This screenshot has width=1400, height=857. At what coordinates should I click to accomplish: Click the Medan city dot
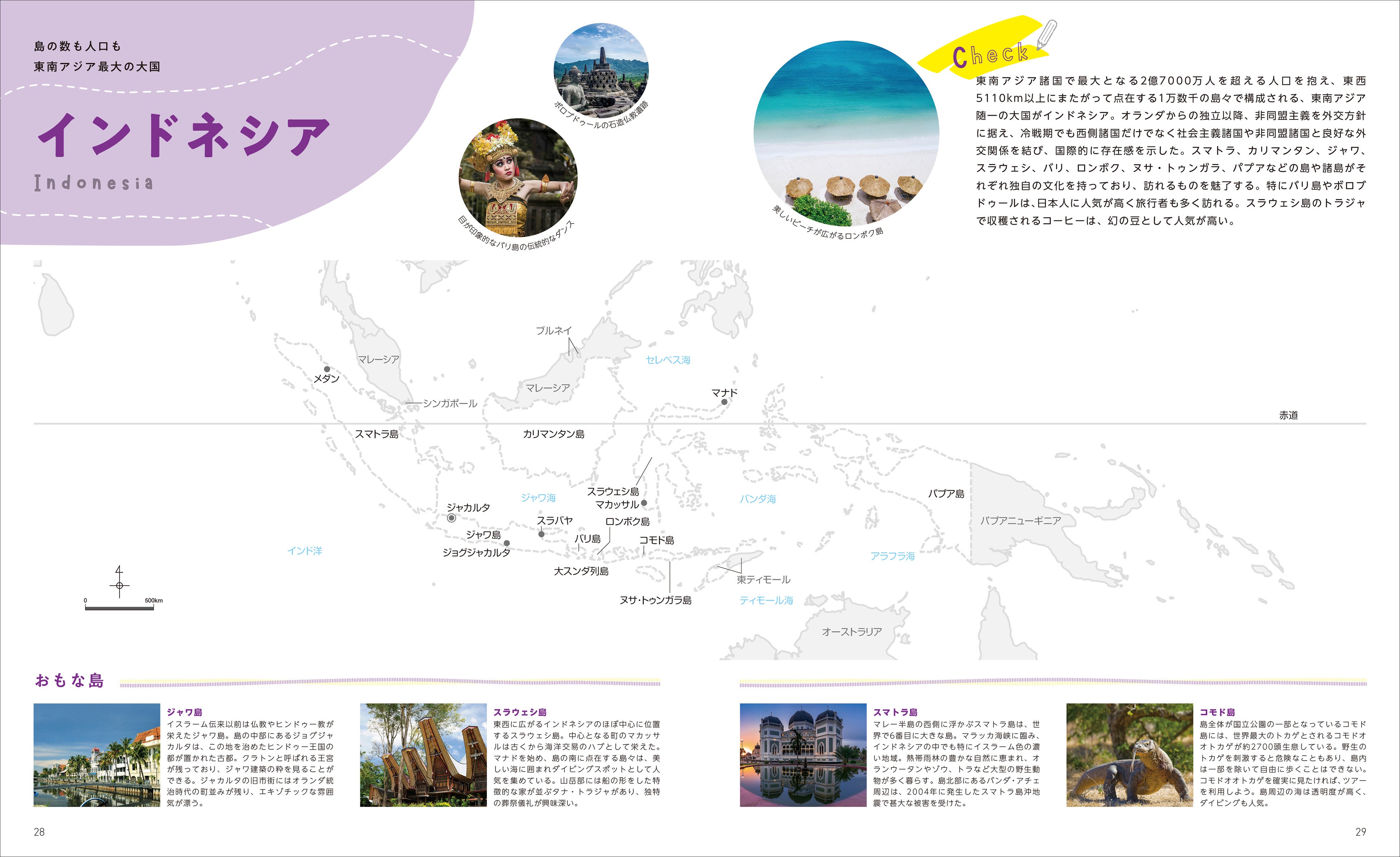(327, 369)
